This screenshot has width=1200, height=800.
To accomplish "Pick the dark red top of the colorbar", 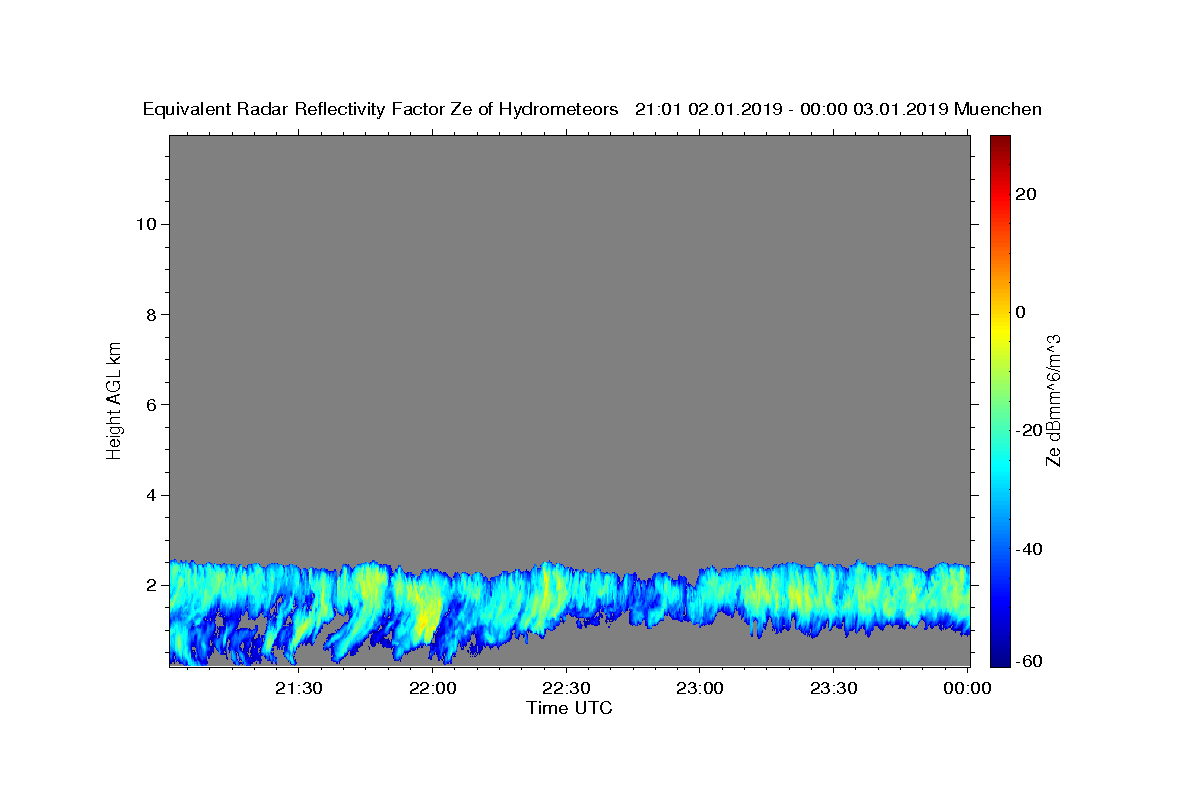I will pos(1000,141).
